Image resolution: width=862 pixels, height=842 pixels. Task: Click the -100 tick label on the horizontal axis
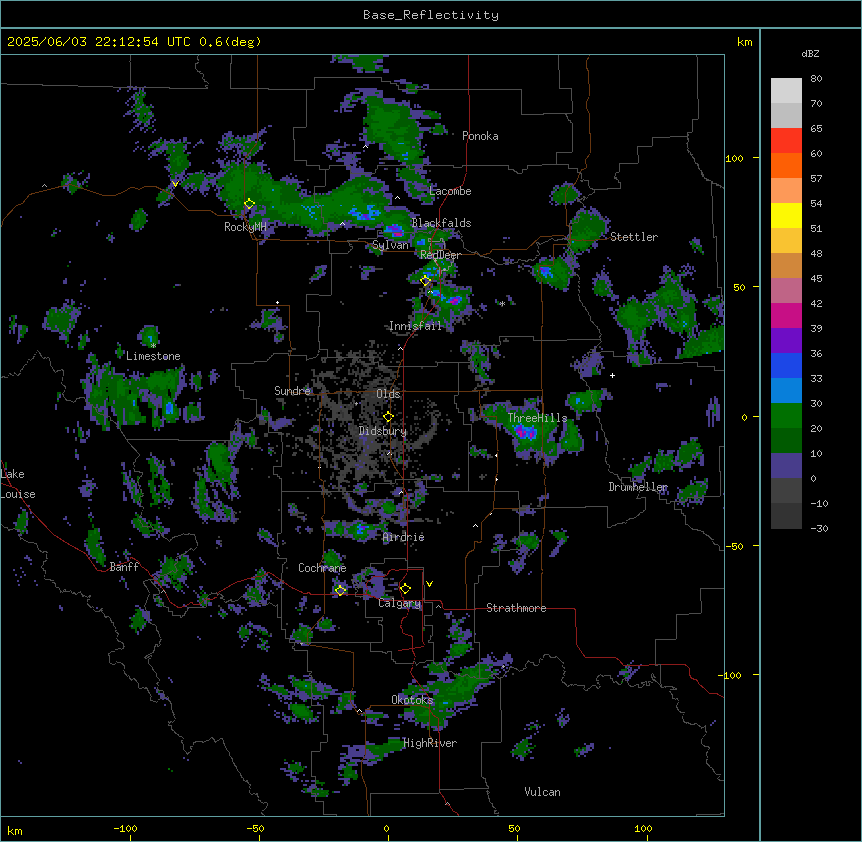click(x=125, y=828)
